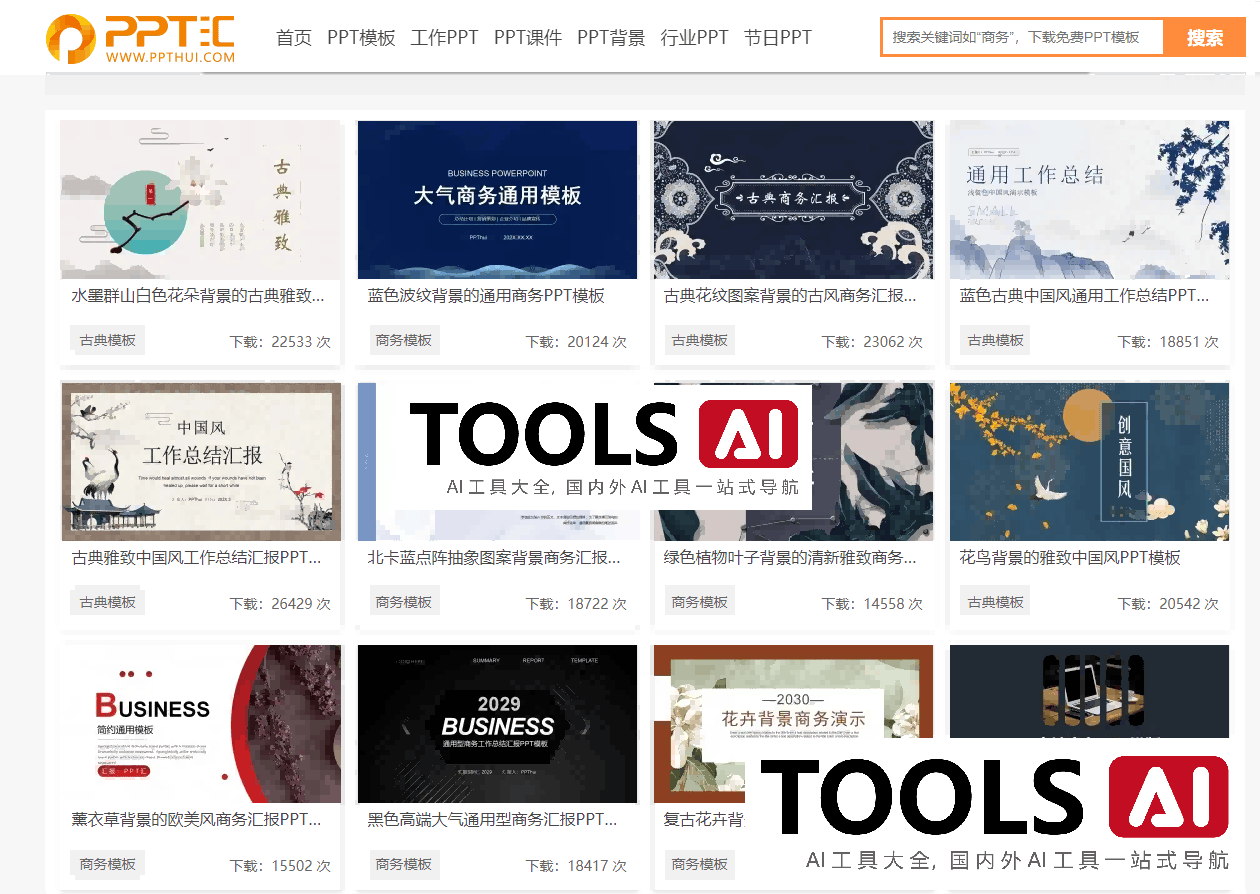Open the 大气商务通用模板 blue thumbnail
This screenshot has width=1260, height=894.
tap(497, 200)
